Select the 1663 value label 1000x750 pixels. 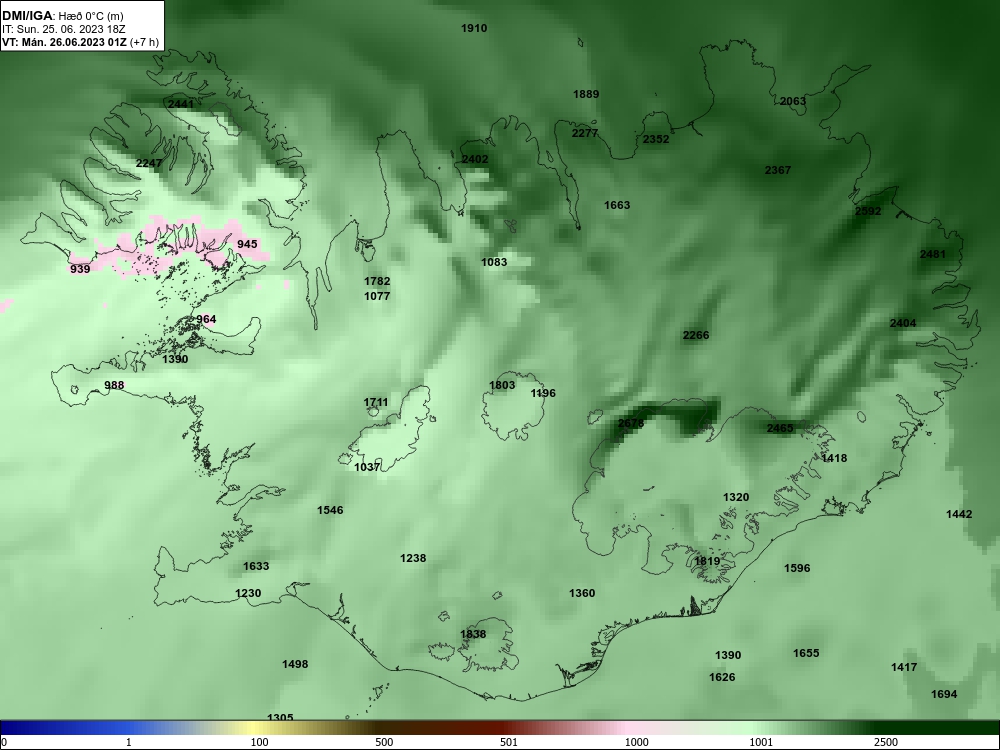(617, 205)
